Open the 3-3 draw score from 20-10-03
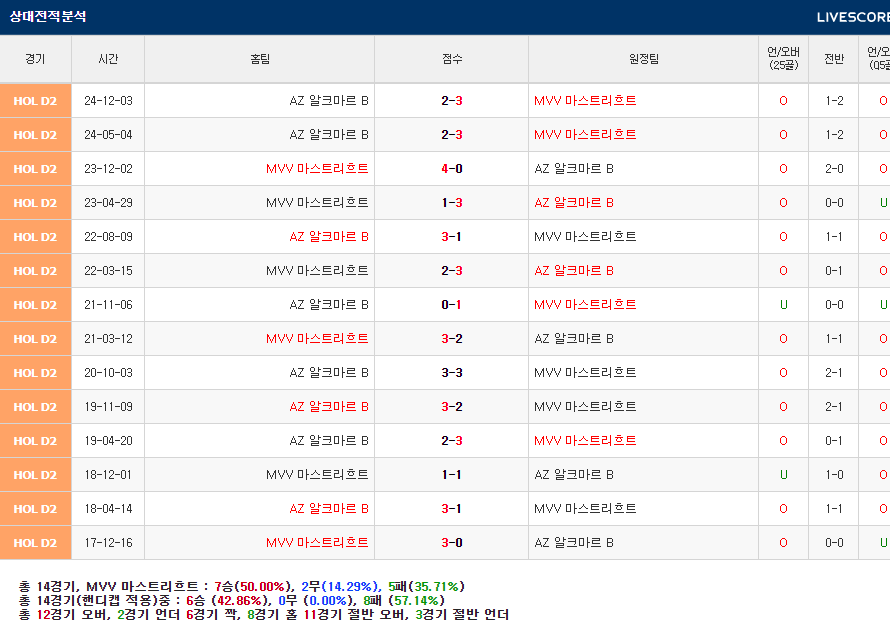The image size is (890, 624). click(x=452, y=373)
